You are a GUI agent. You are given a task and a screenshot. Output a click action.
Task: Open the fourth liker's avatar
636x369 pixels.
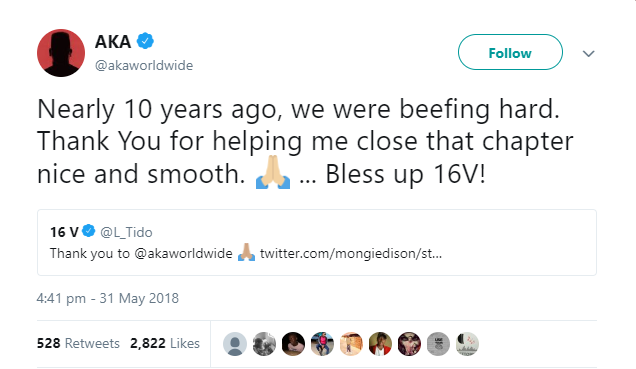[x=322, y=344]
